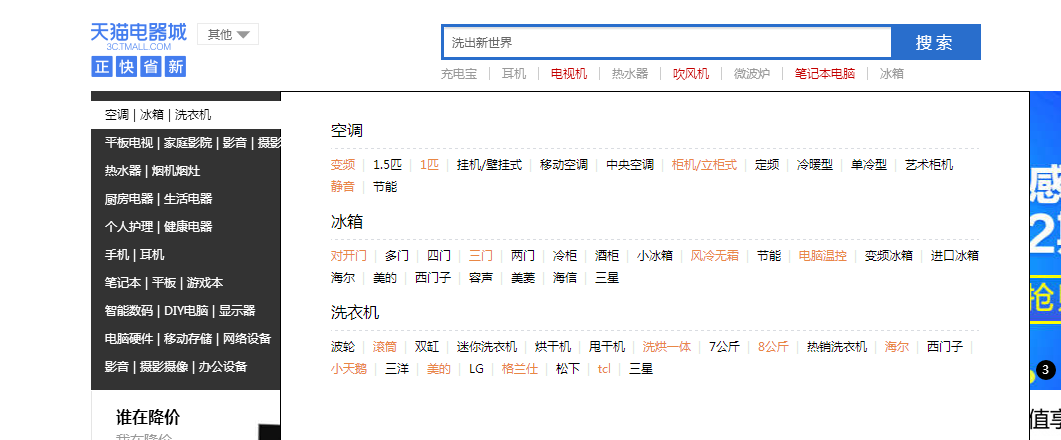
Task: Click the 中央空调 link
Action: (630, 164)
